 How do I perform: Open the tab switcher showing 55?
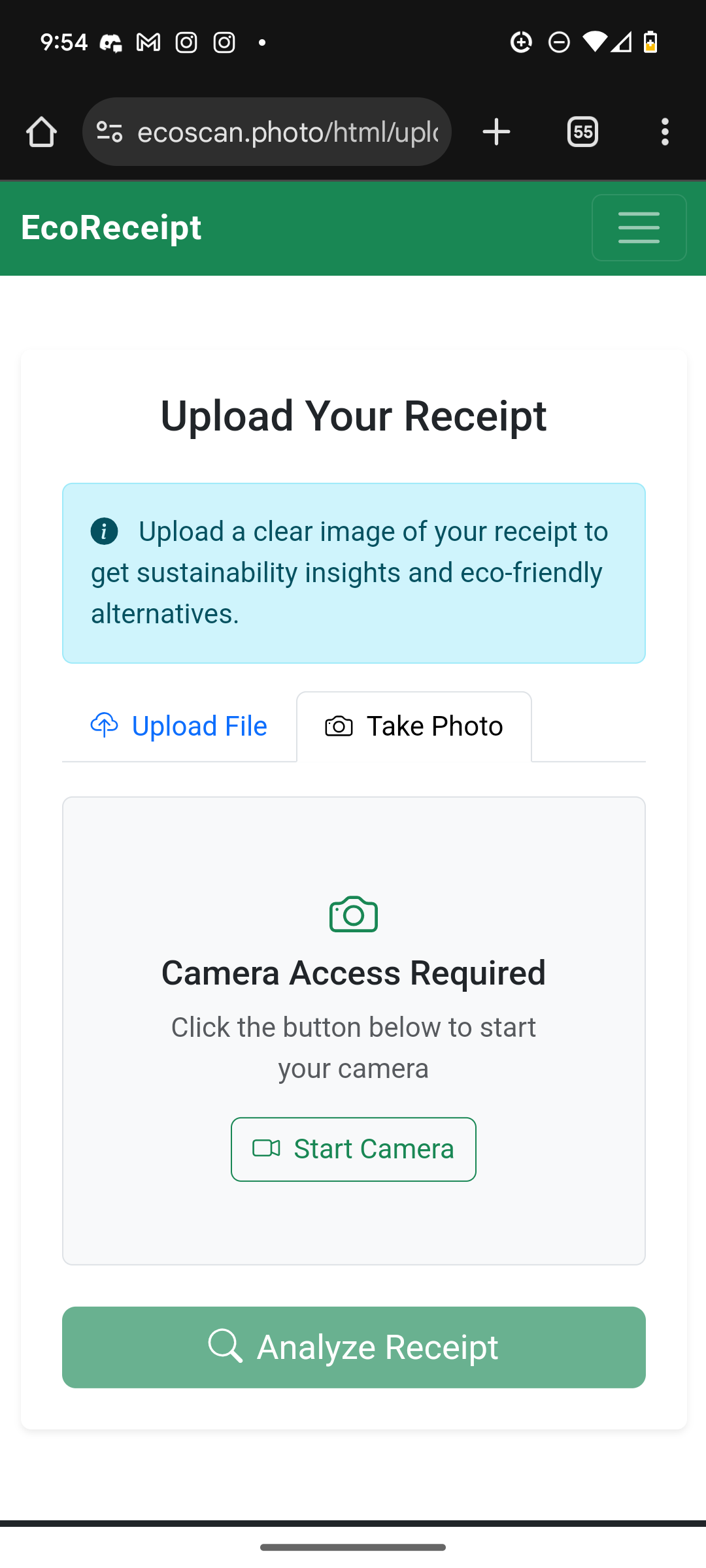click(x=582, y=132)
